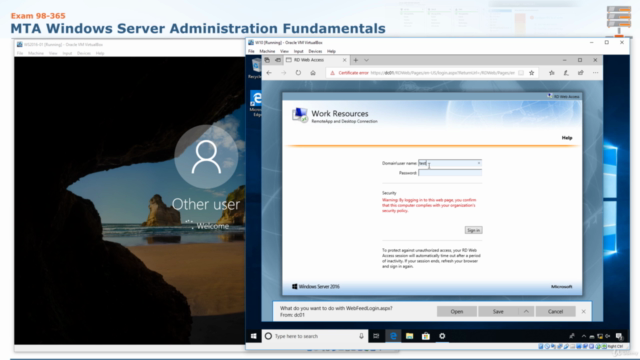The width and height of the screenshot is (640, 360).
Task: Open the Edge favorites hub
Action: coord(552,73)
